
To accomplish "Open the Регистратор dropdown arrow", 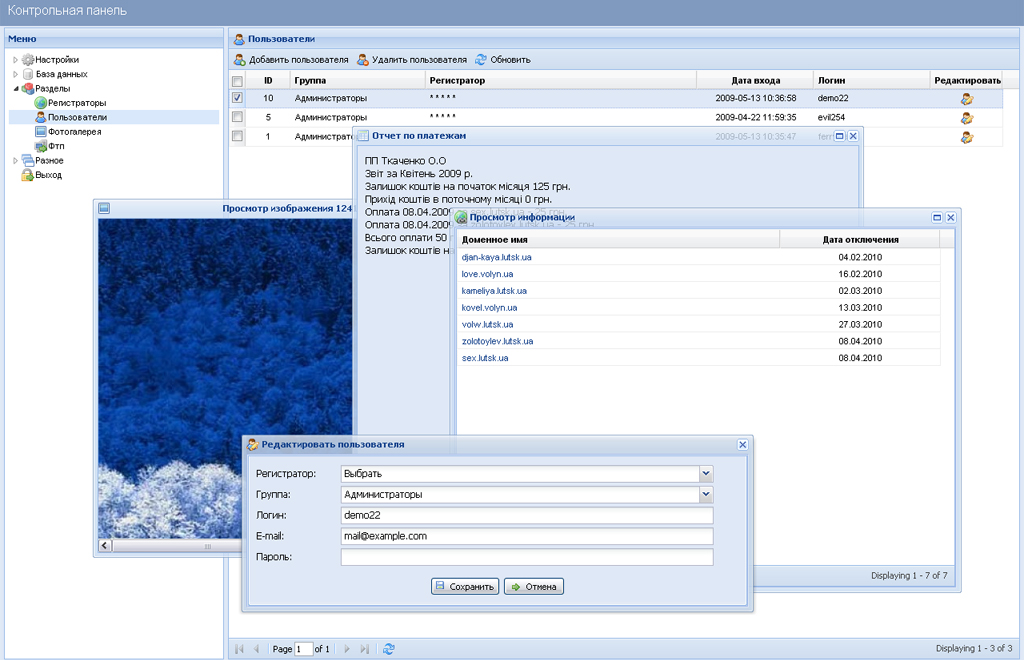I will tap(706, 473).
